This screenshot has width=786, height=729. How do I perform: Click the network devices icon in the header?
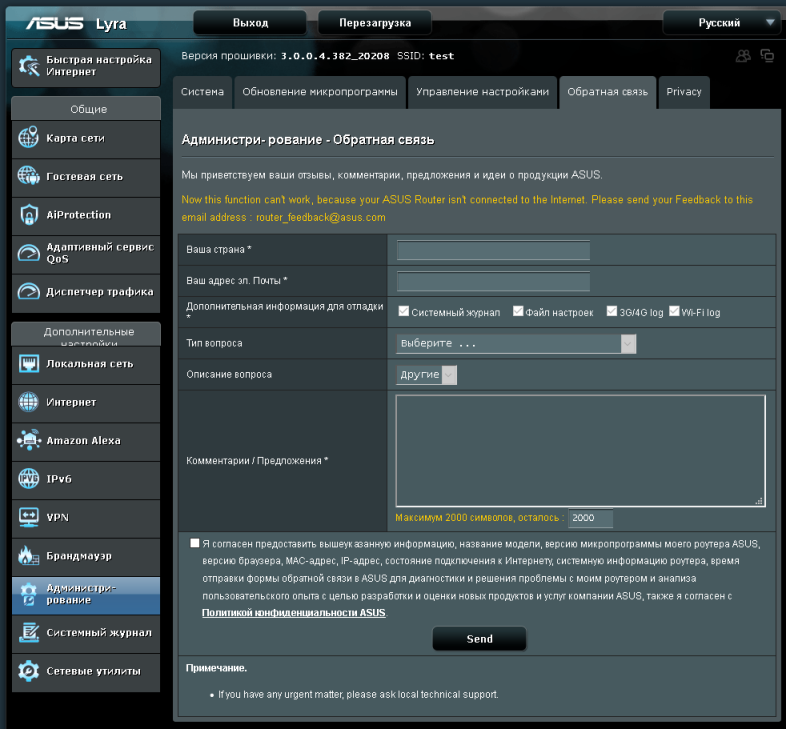767,56
